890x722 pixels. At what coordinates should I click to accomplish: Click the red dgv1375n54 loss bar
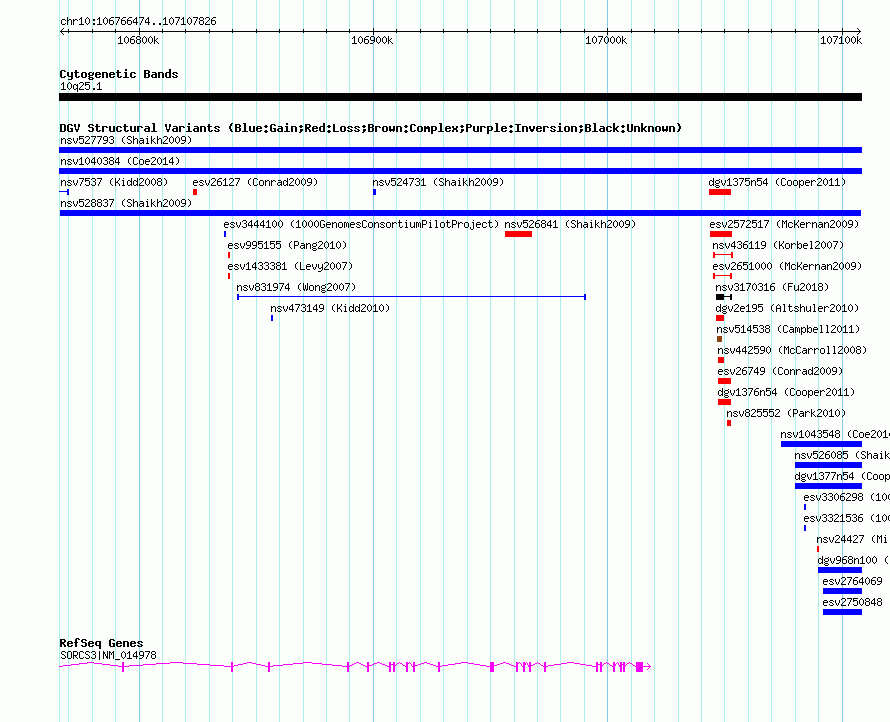click(x=720, y=192)
